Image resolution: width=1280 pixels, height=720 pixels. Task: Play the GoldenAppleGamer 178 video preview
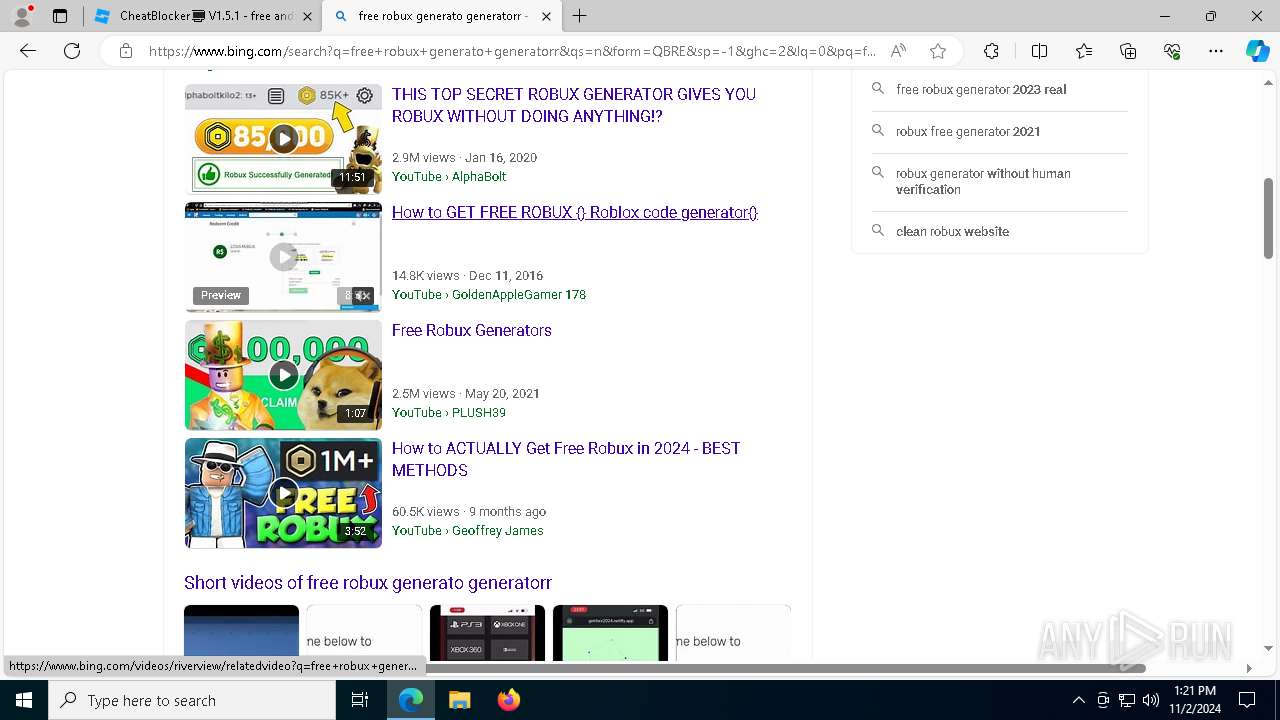pyautogui.click(x=283, y=257)
